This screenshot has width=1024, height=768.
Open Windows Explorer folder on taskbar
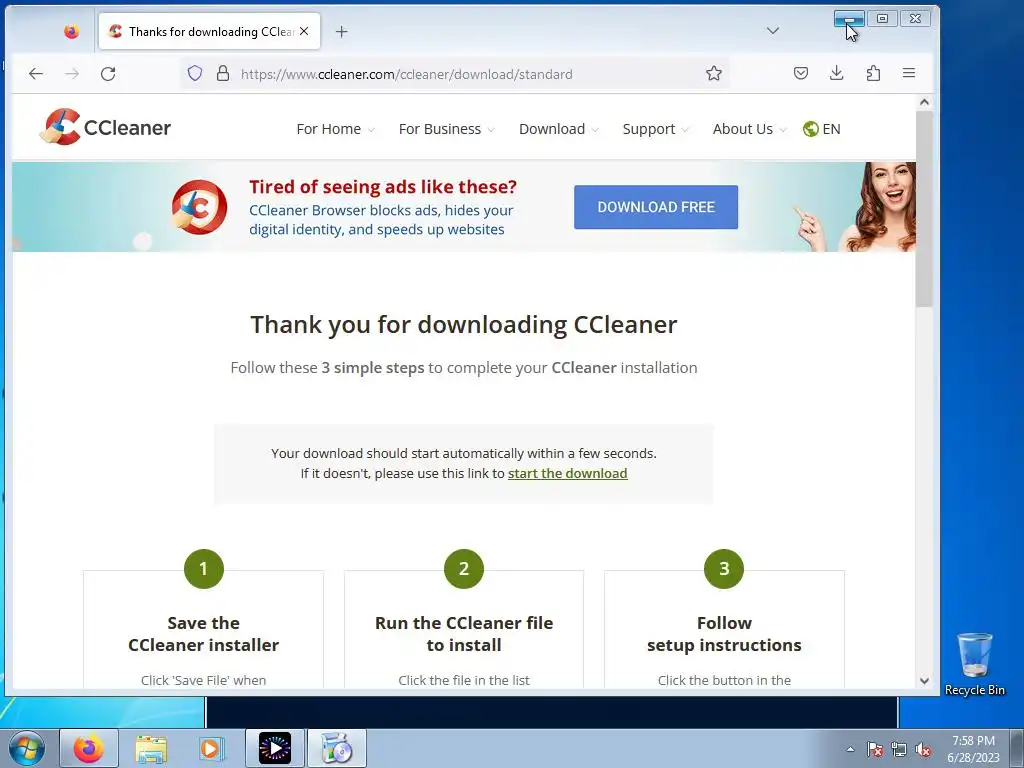(x=151, y=748)
